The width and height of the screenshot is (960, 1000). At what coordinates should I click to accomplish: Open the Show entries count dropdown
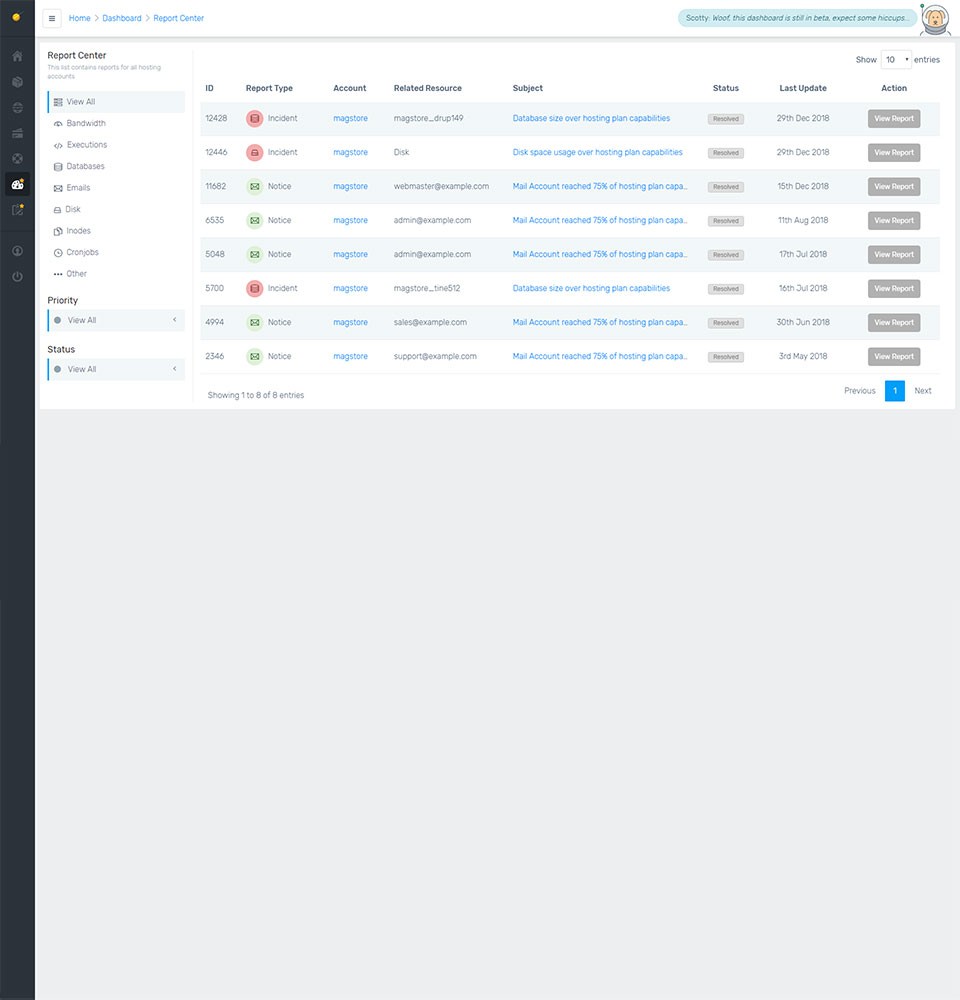click(x=895, y=60)
